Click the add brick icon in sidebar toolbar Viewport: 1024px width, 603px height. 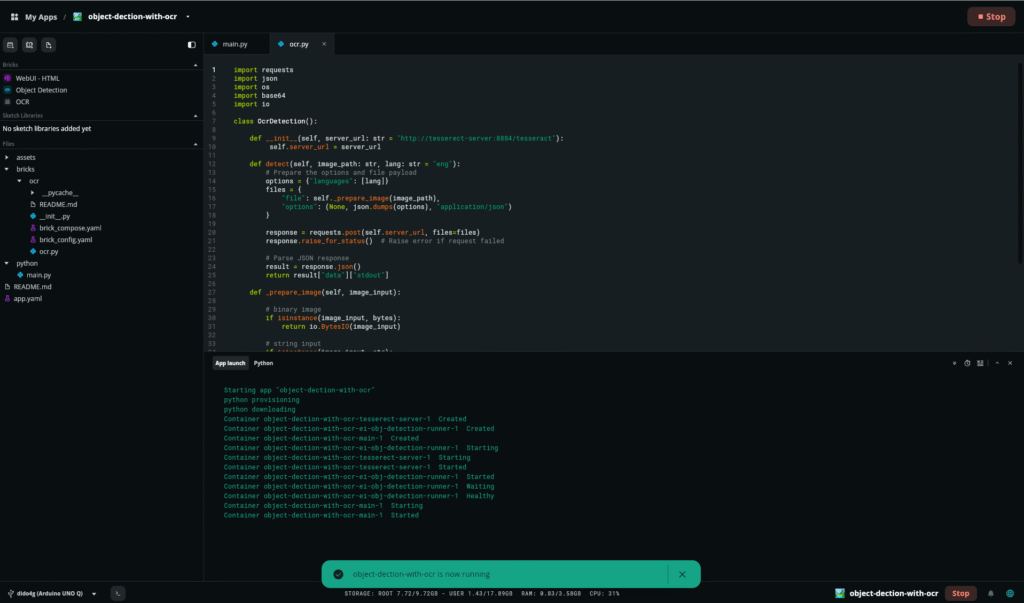10,45
